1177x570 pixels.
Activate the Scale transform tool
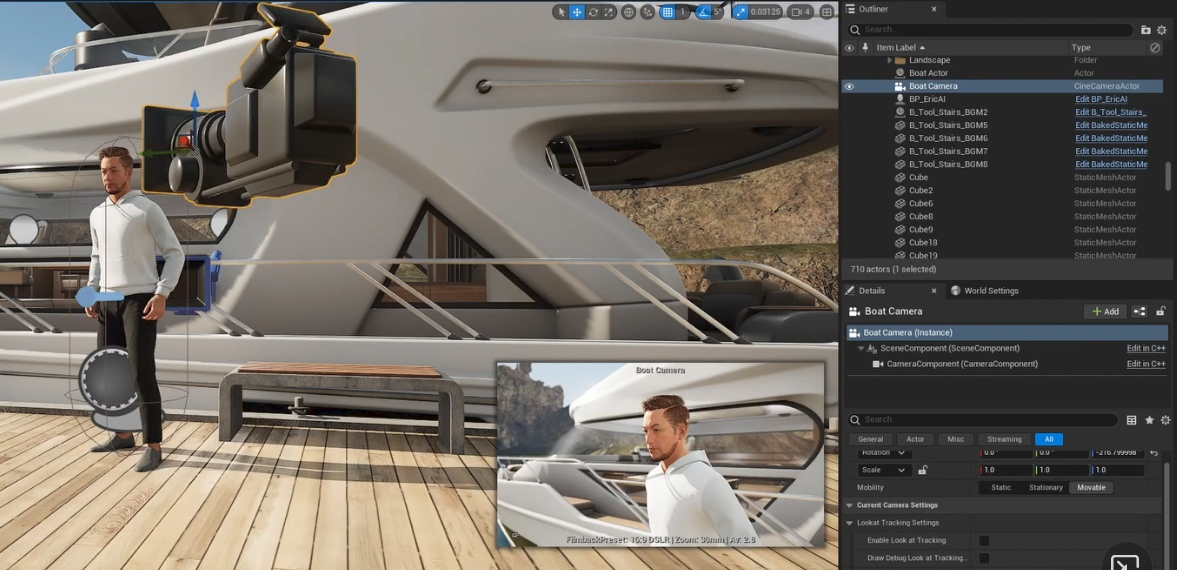click(x=610, y=12)
